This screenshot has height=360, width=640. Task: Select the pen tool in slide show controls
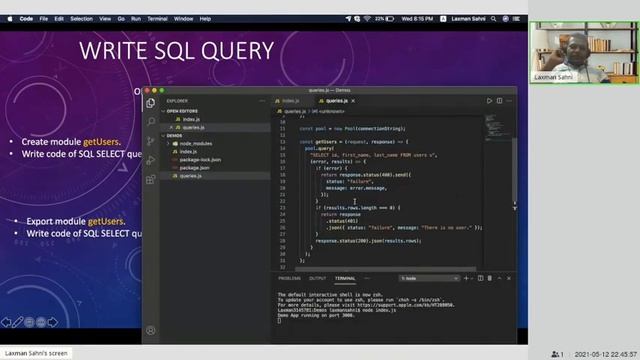18,322
